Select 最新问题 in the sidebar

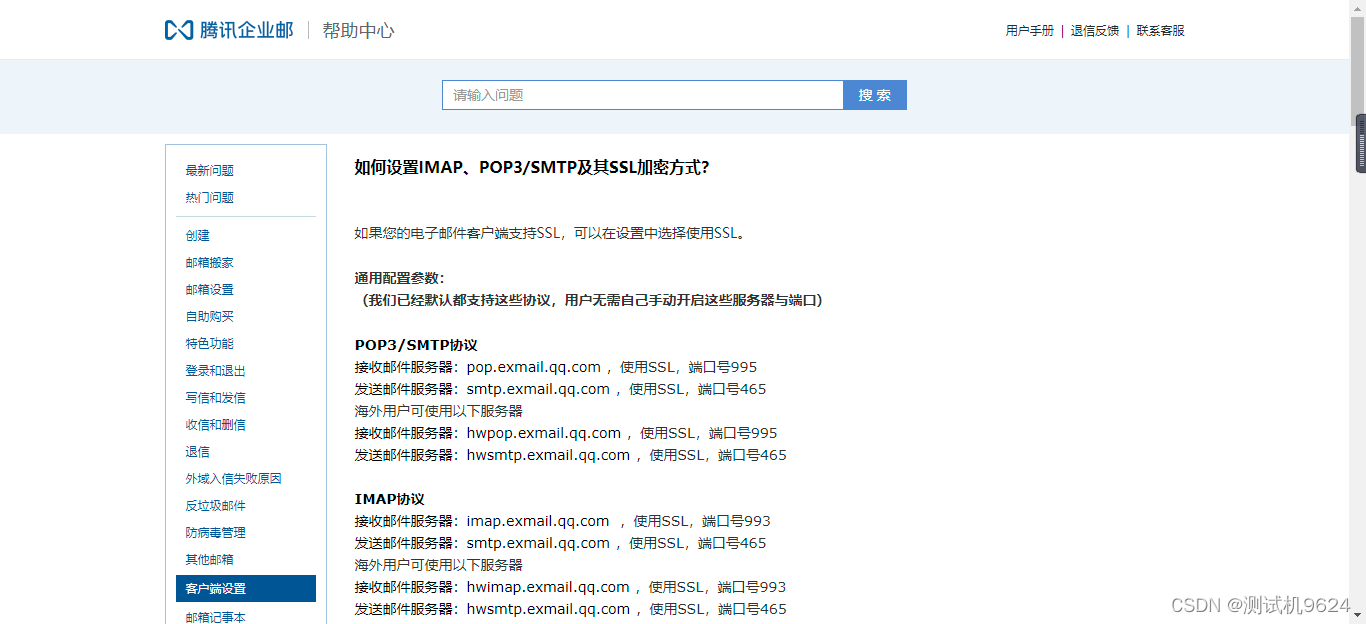pos(210,171)
